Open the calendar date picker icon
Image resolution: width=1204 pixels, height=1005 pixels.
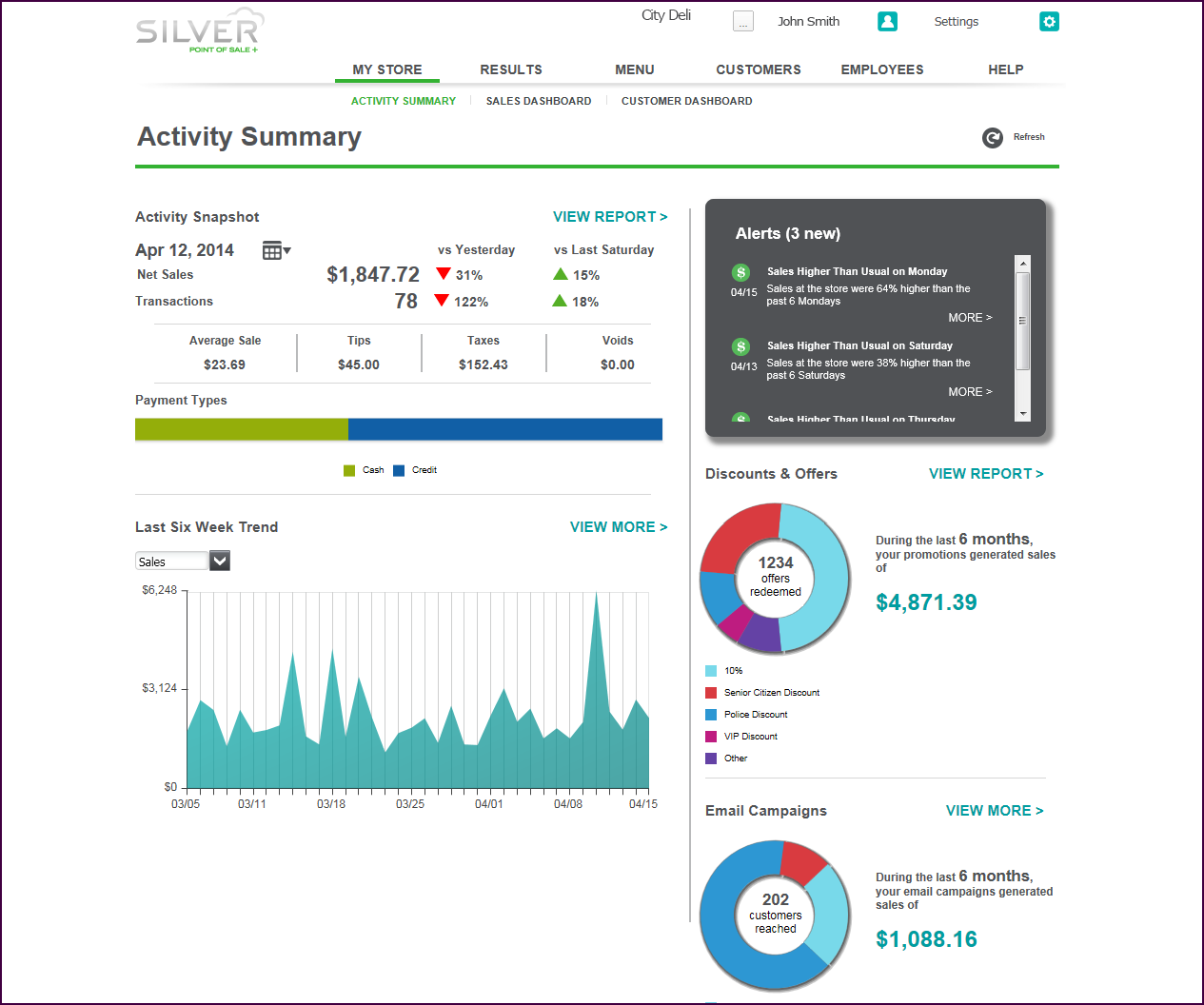276,250
